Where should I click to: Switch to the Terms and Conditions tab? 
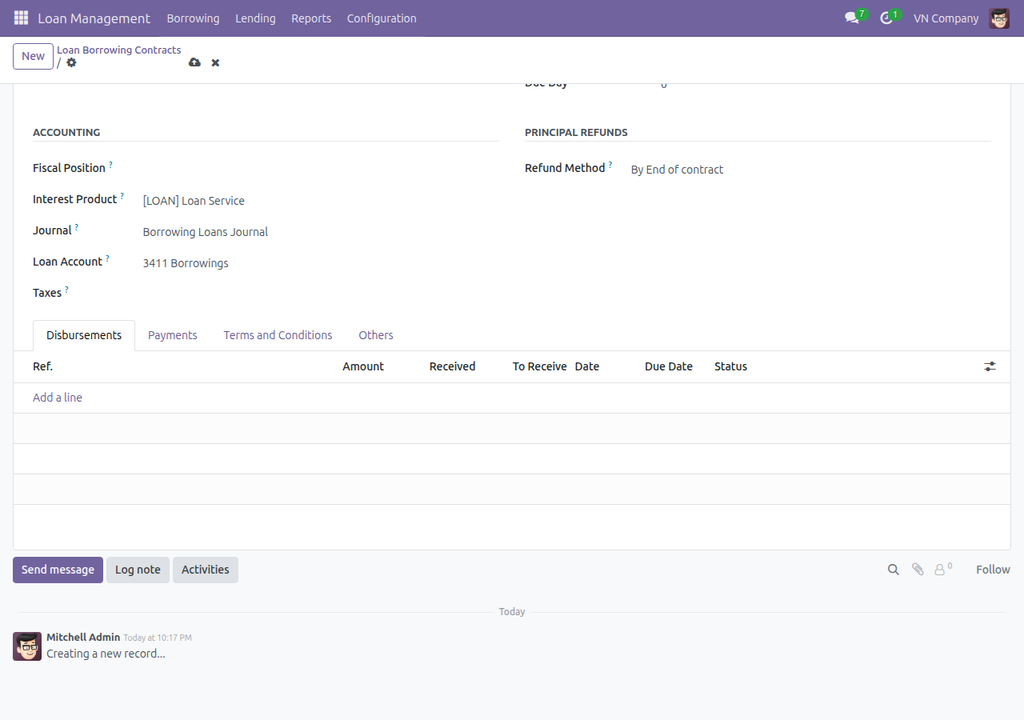click(278, 335)
